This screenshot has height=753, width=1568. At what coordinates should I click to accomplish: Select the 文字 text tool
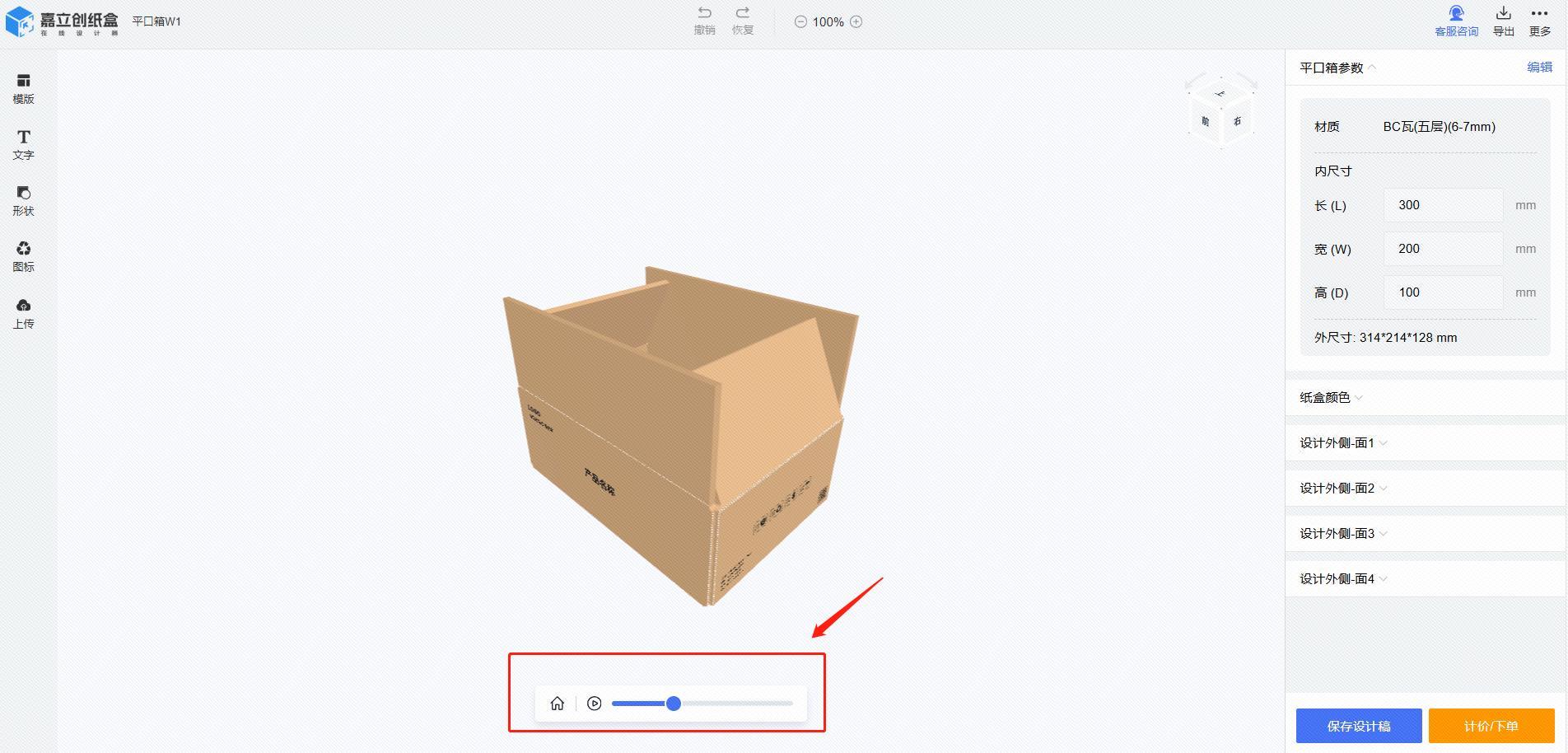tap(23, 144)
